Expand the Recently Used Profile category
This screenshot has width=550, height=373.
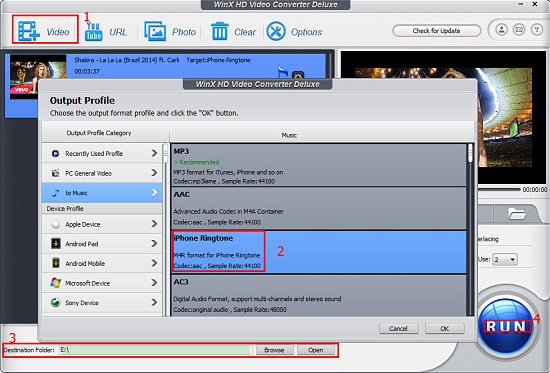click(x=102, y=153)
